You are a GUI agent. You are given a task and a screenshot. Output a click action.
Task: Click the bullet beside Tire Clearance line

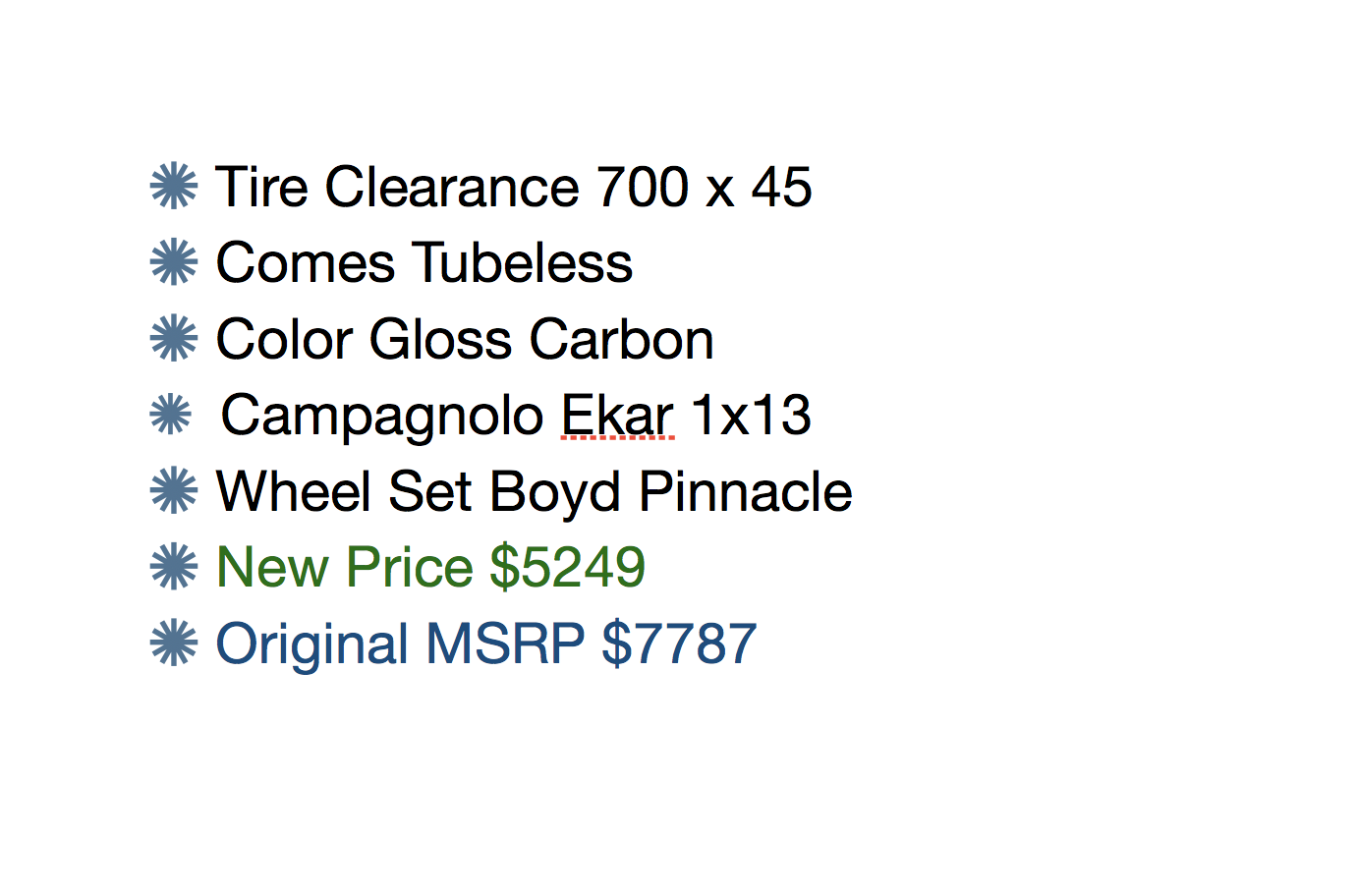[x=174, y=187]
